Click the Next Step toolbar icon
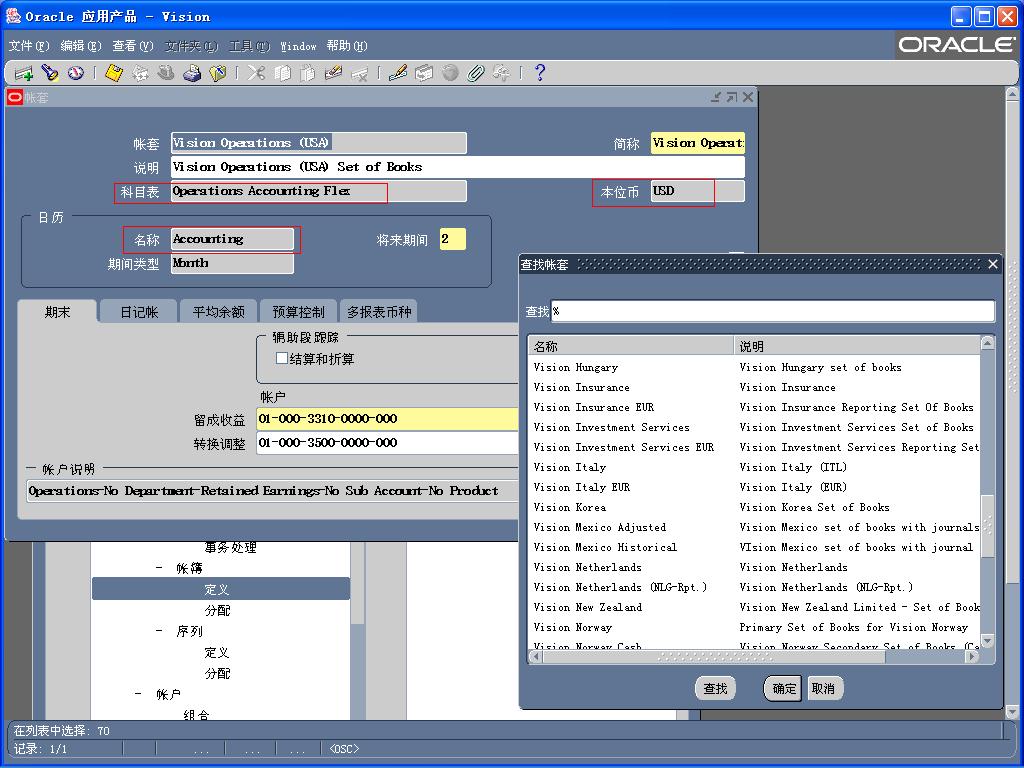 tap(140, 73)
